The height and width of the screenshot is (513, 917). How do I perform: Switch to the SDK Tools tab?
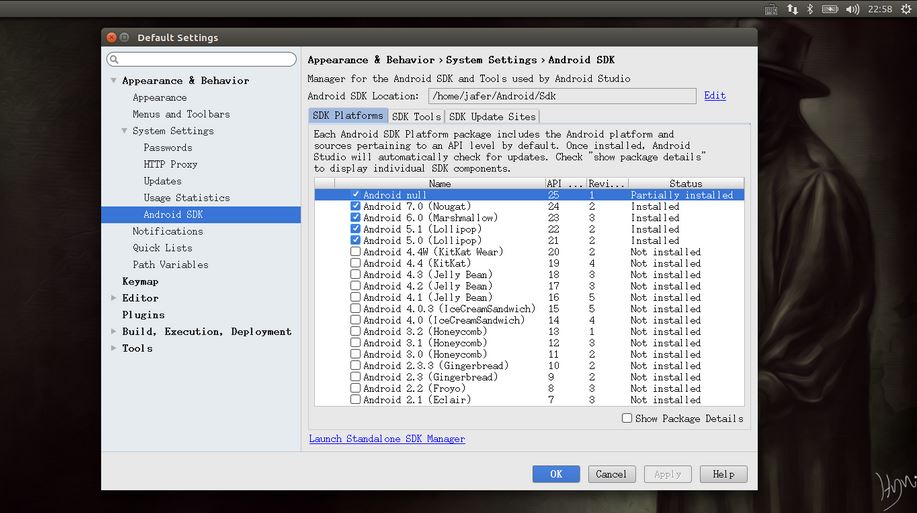point(416,116)
